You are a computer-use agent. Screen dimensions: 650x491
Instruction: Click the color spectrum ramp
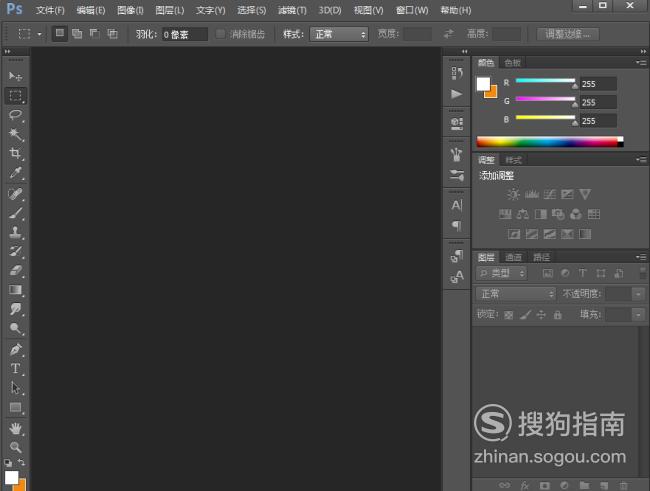pyautogui.click(x=550, y=142)
